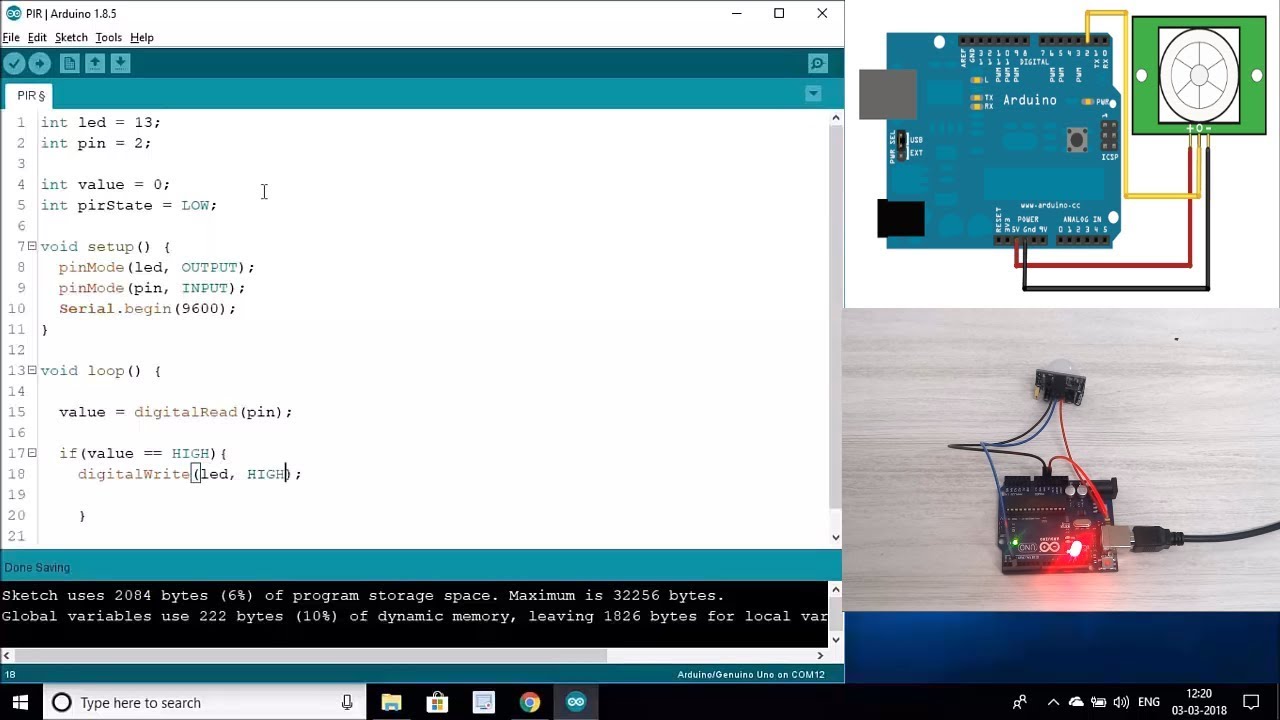Close the Arduino IDE window
Image resolution: width=1280 pixels, height=720 pixels.
pos(822,13)
